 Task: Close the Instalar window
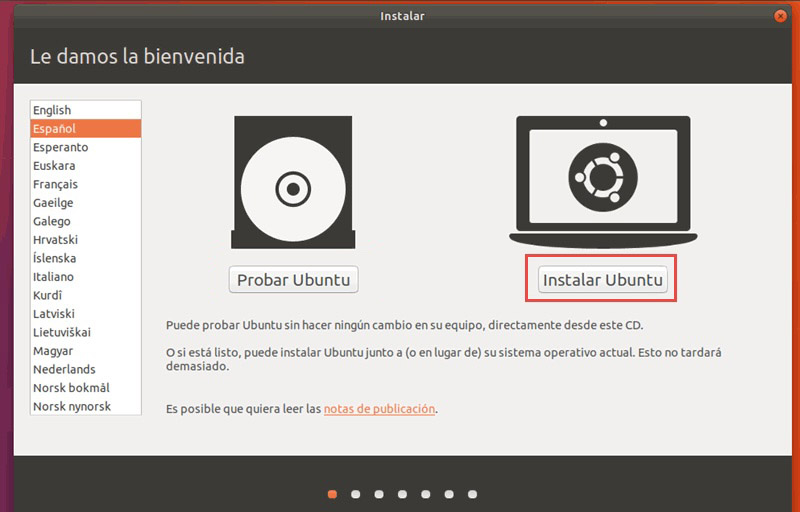[x=780, y=16]
